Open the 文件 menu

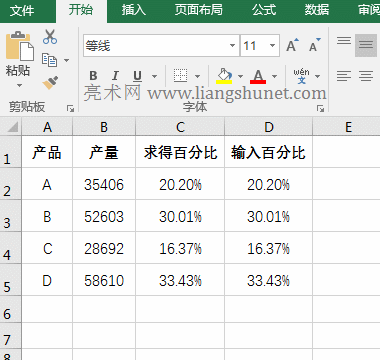pyautogui.click(x=22, y=10)
